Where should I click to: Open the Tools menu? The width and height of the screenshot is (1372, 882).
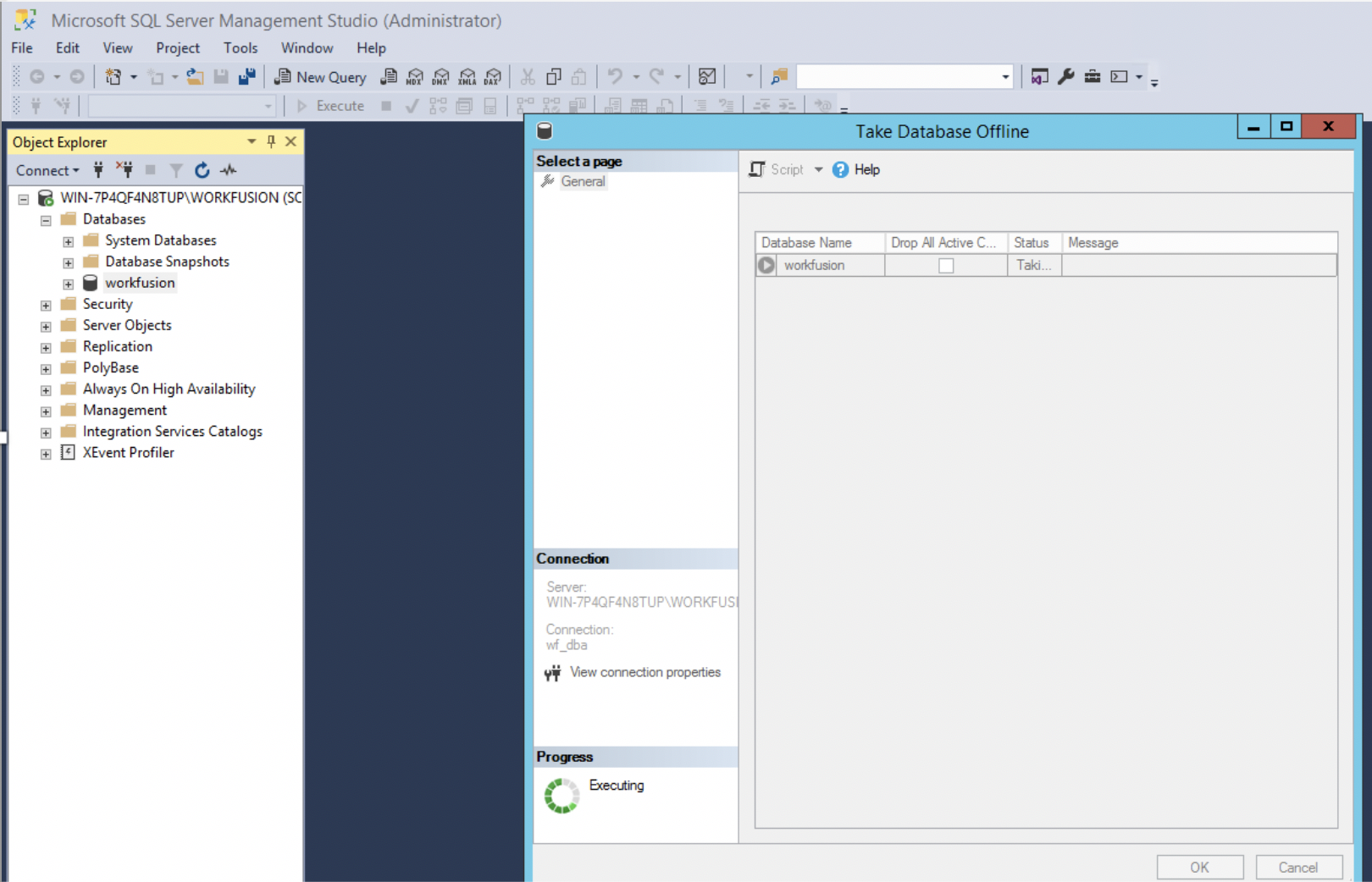click(241, 48)
